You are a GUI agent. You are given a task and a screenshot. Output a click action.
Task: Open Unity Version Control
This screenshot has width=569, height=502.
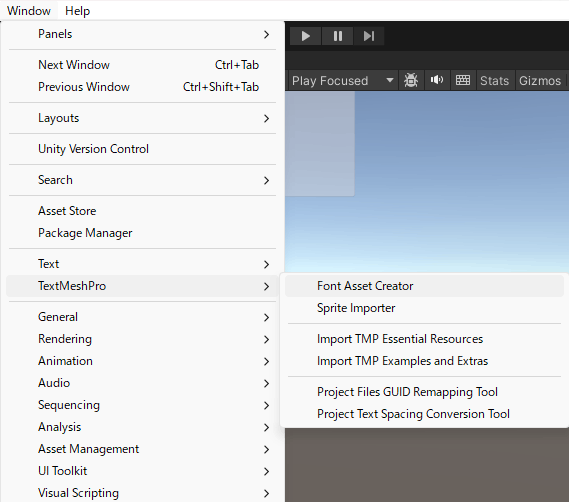coord(142,149)
